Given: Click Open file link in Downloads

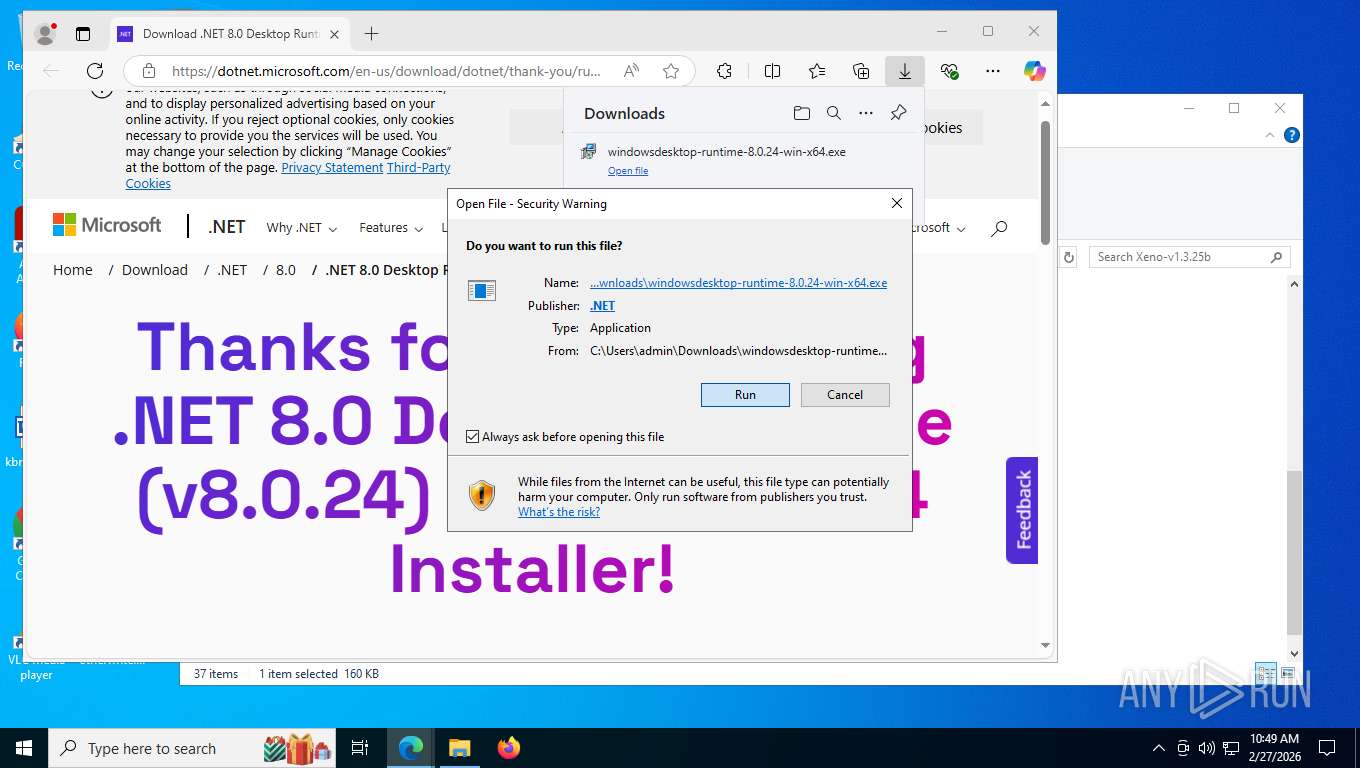Looking at the screenshot, I should (628, 171).
